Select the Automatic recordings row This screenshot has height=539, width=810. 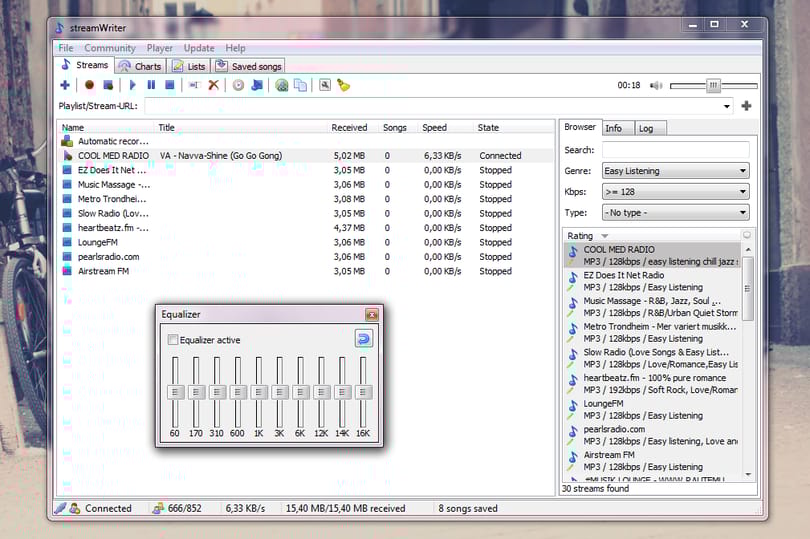pos(307,141)
